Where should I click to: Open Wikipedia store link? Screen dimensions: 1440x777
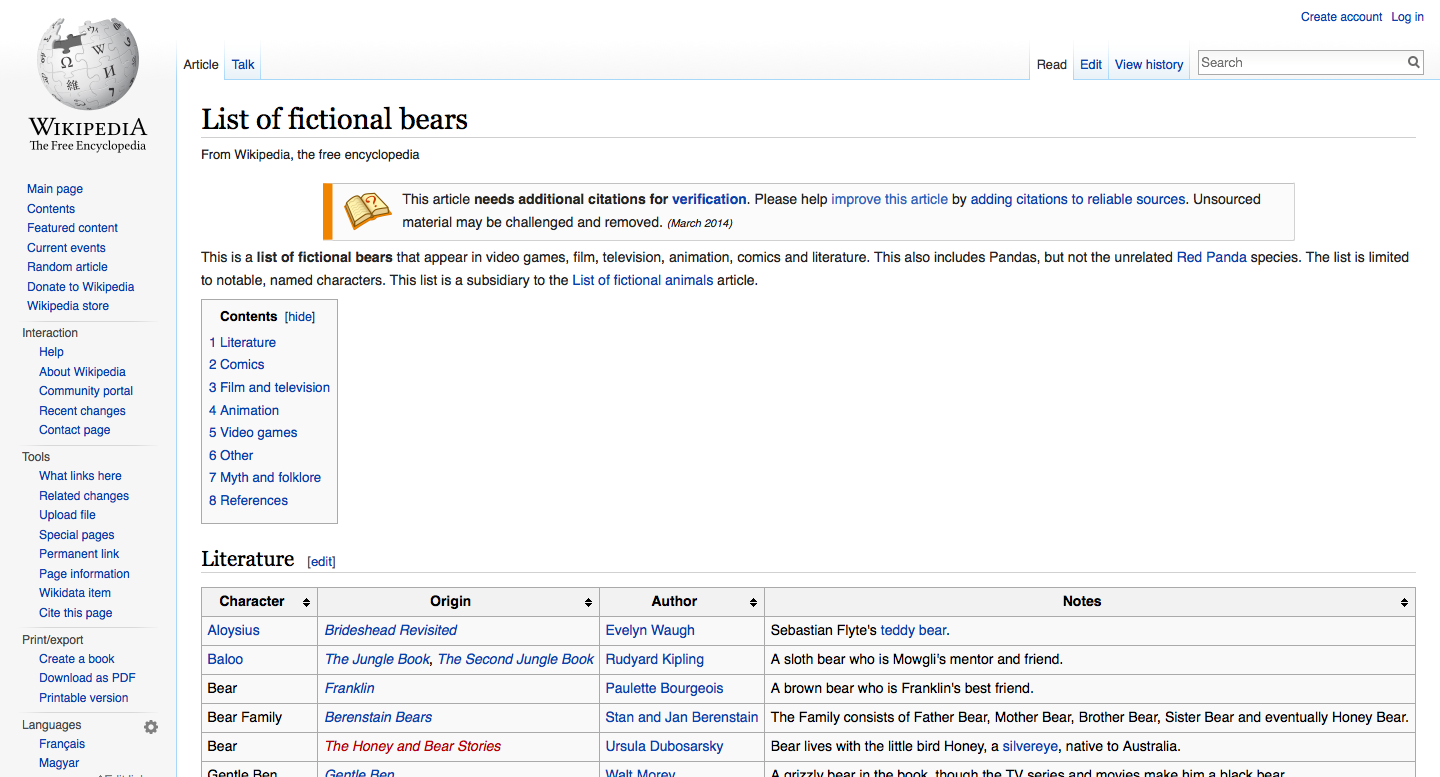point(68,306)
